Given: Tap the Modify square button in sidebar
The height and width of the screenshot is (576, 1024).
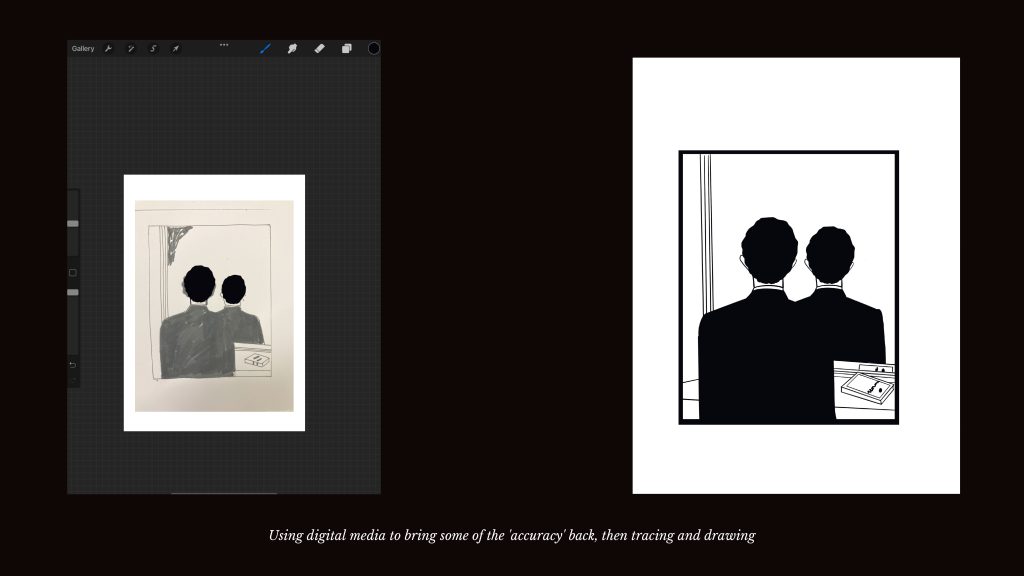Looking at the screenshot, I should point(72,272).
